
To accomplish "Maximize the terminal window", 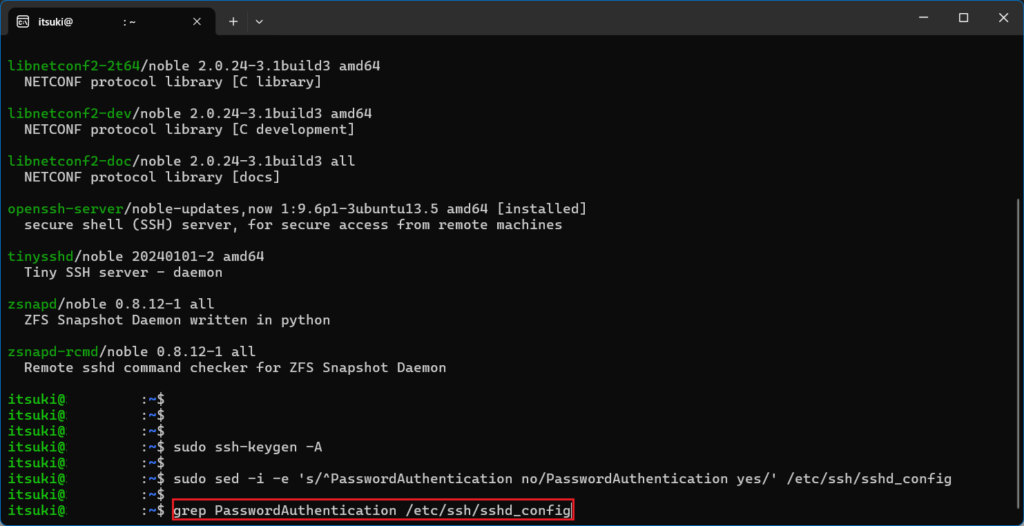I will pos(963,18).
